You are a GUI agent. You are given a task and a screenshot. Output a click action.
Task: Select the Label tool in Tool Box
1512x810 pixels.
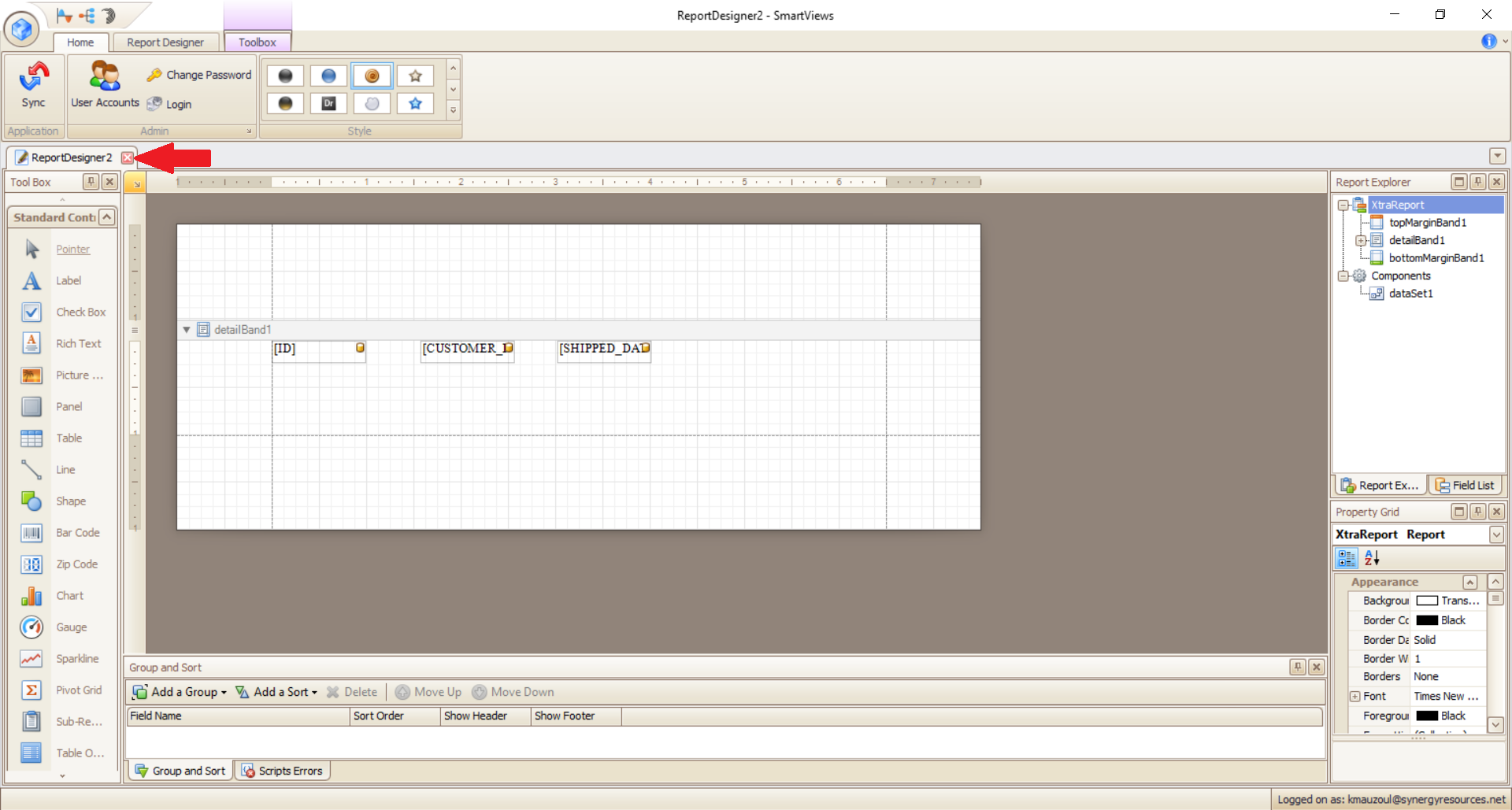[x=63, y=281]
